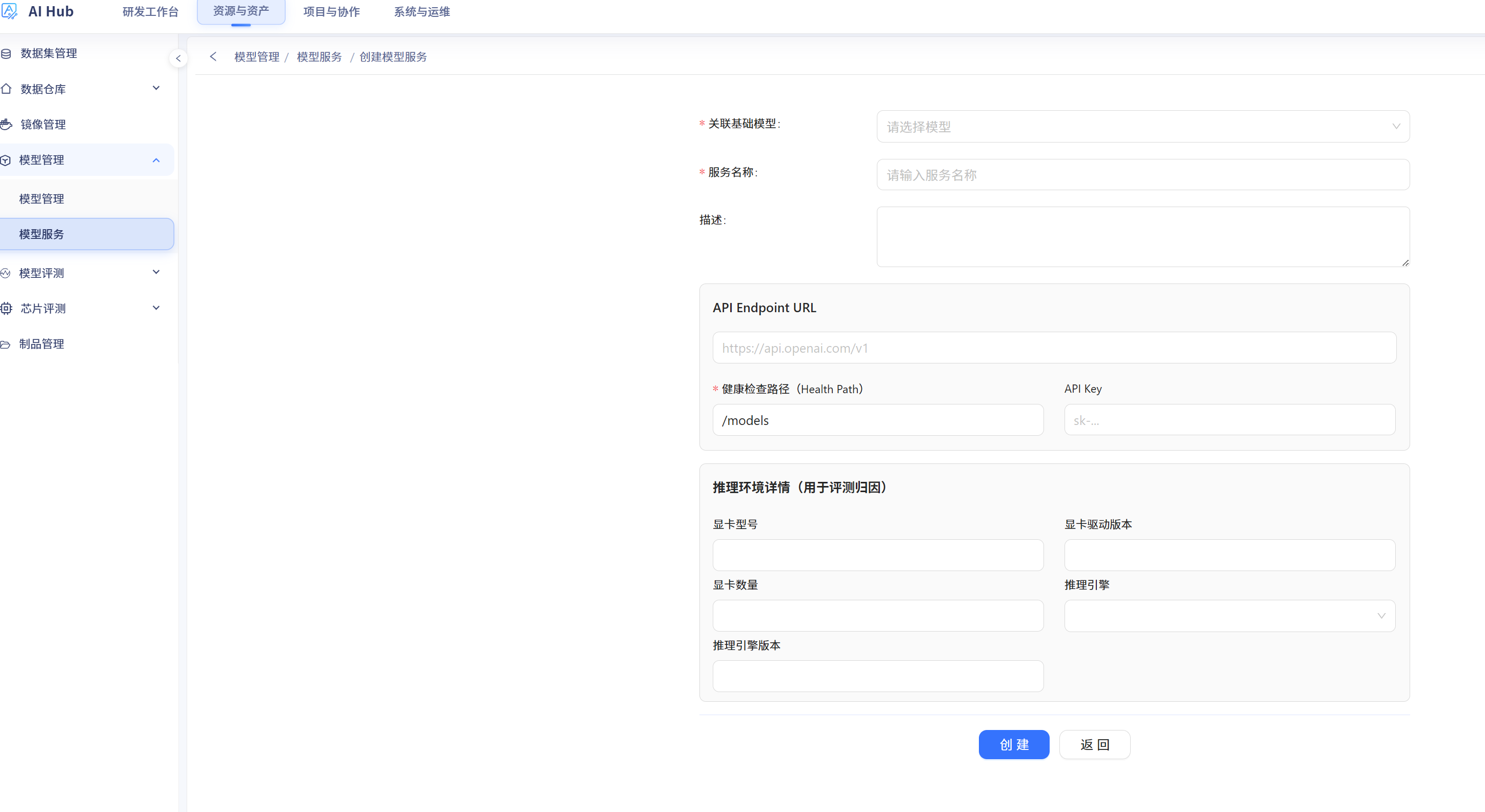Click the 健康检查路径 label
This screenshot has width=1485, height=812.
tap(793, 389)
